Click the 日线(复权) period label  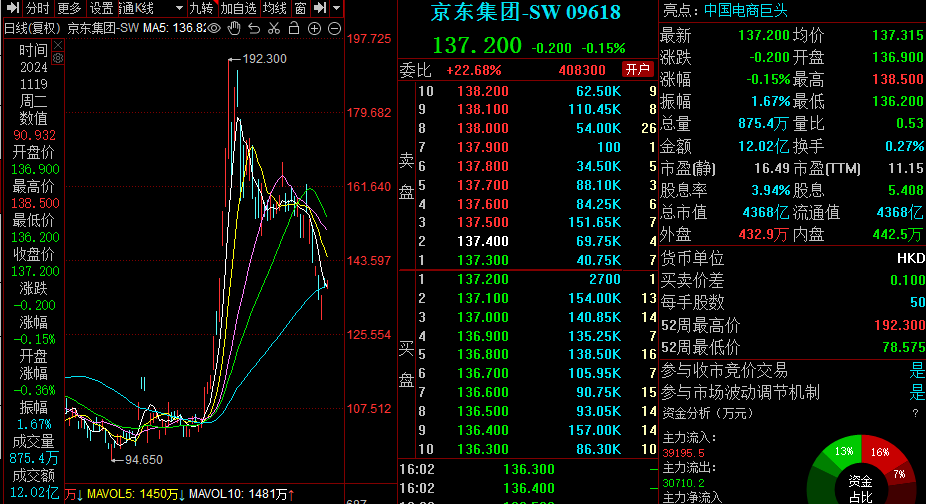(32, 28)
